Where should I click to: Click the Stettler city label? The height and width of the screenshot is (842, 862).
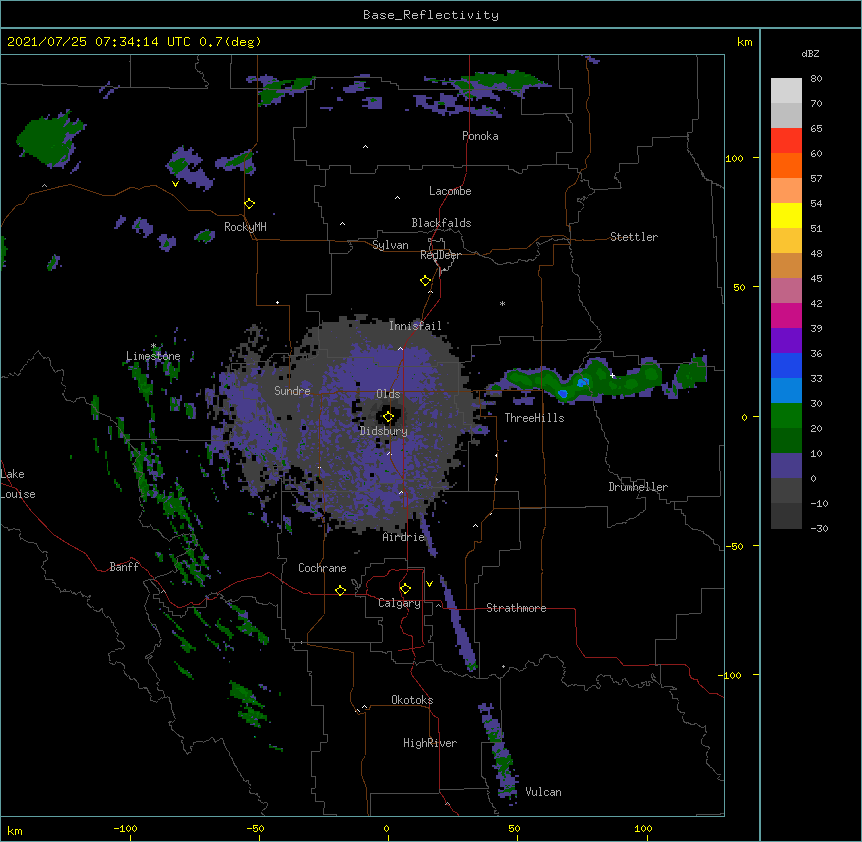[633, 237]
